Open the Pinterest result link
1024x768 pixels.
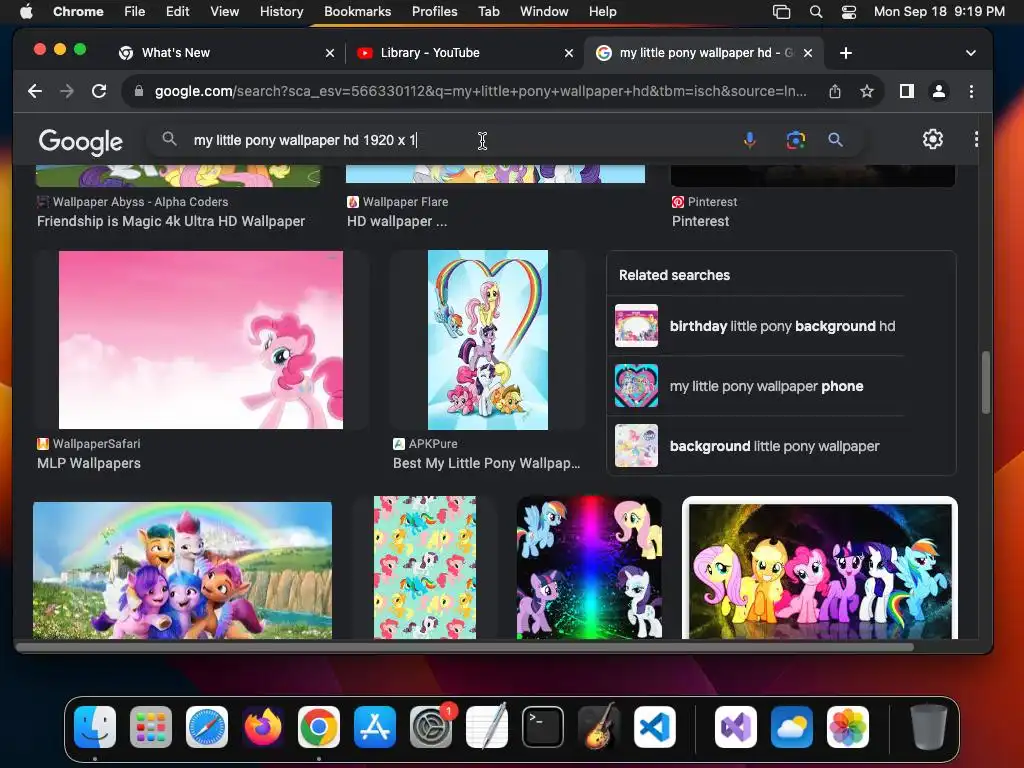pos(700,221)
